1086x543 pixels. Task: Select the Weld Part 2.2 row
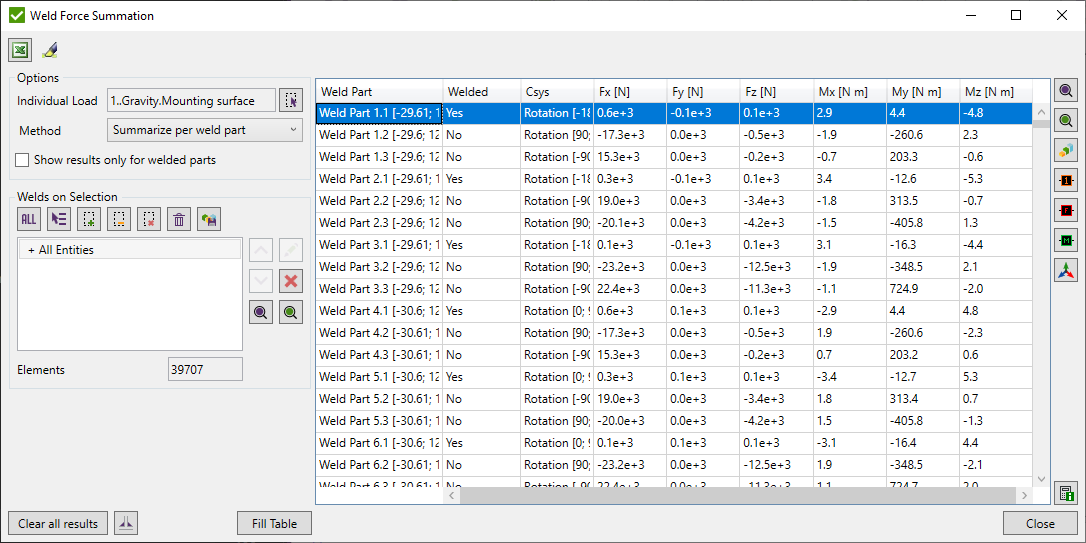[380, 201]
